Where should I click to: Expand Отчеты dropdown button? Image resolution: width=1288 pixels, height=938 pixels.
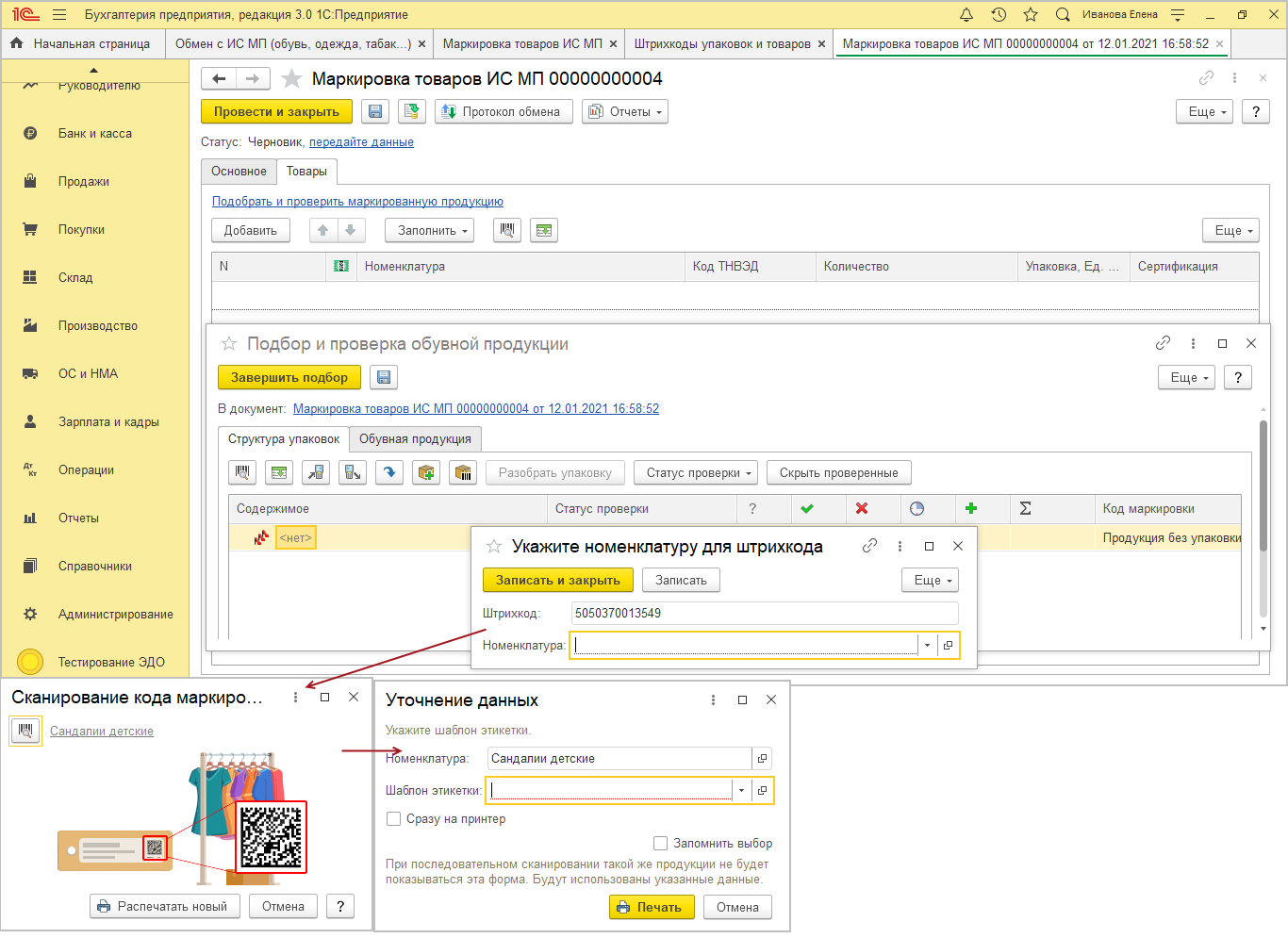[x=625, y=111]
